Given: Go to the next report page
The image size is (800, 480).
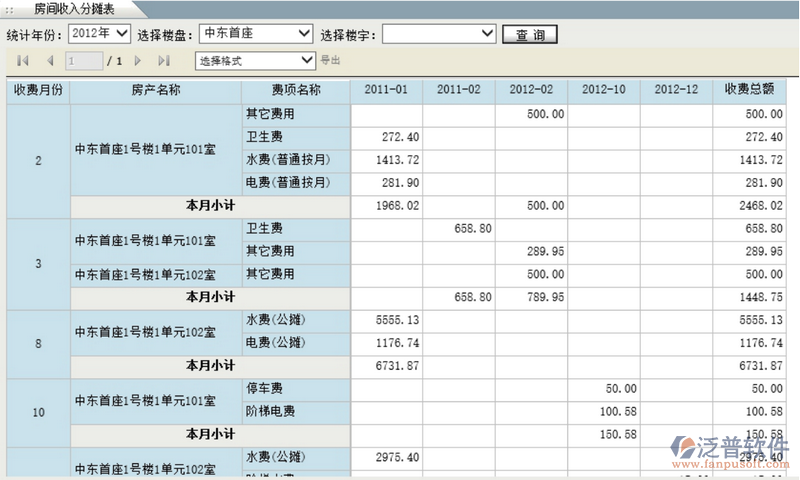Looking at the screenshot, I should [x=137, y=61].
